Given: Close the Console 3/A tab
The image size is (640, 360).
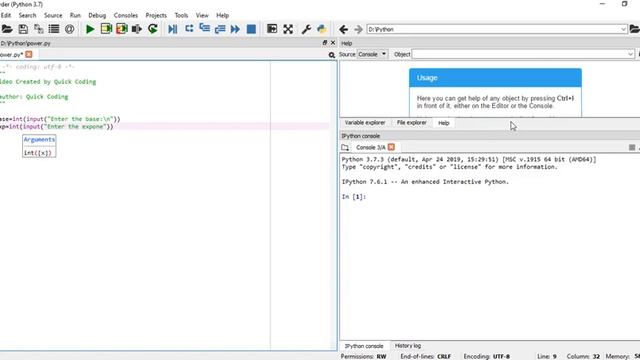Looking at the screenshot, I should click(x=391, y=147).
